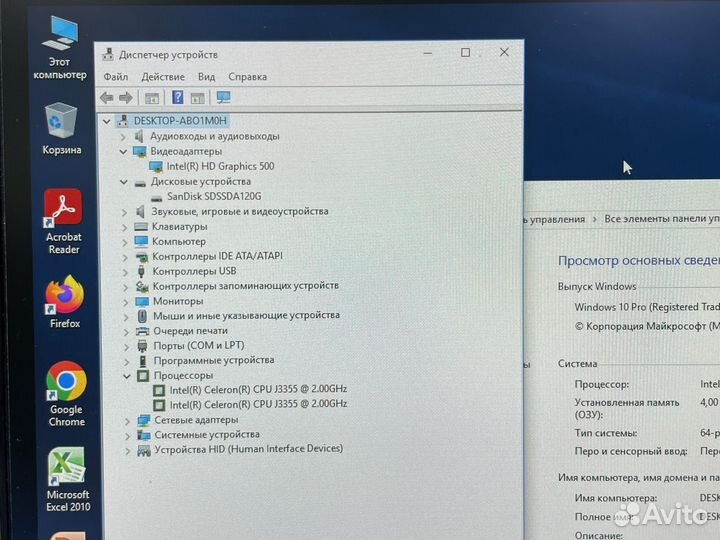Select the Очереди печати label

[x=191, y=331]
